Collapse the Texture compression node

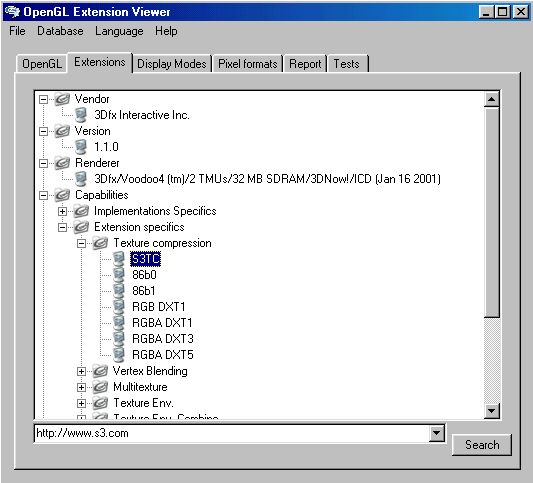pyautogui.click(x=82, y=243)
